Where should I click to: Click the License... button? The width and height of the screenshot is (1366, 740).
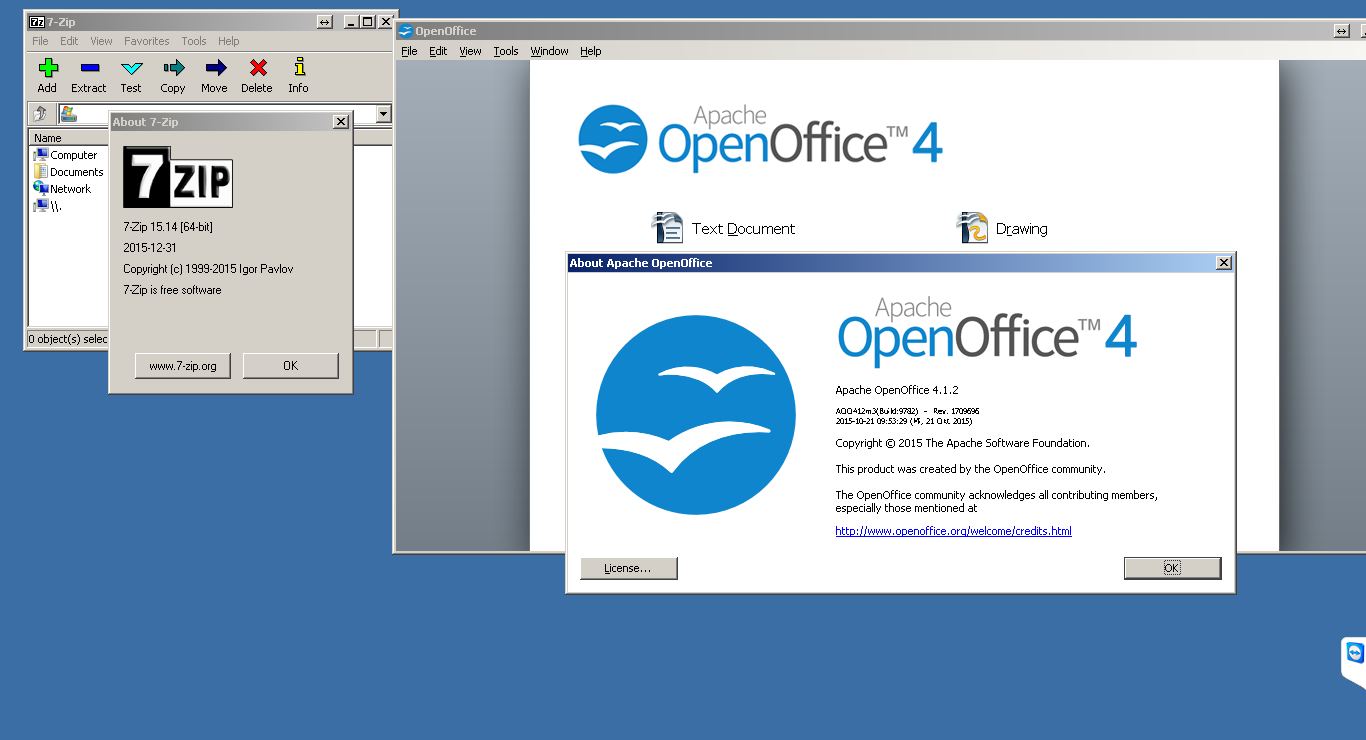[x=628, y=568]
